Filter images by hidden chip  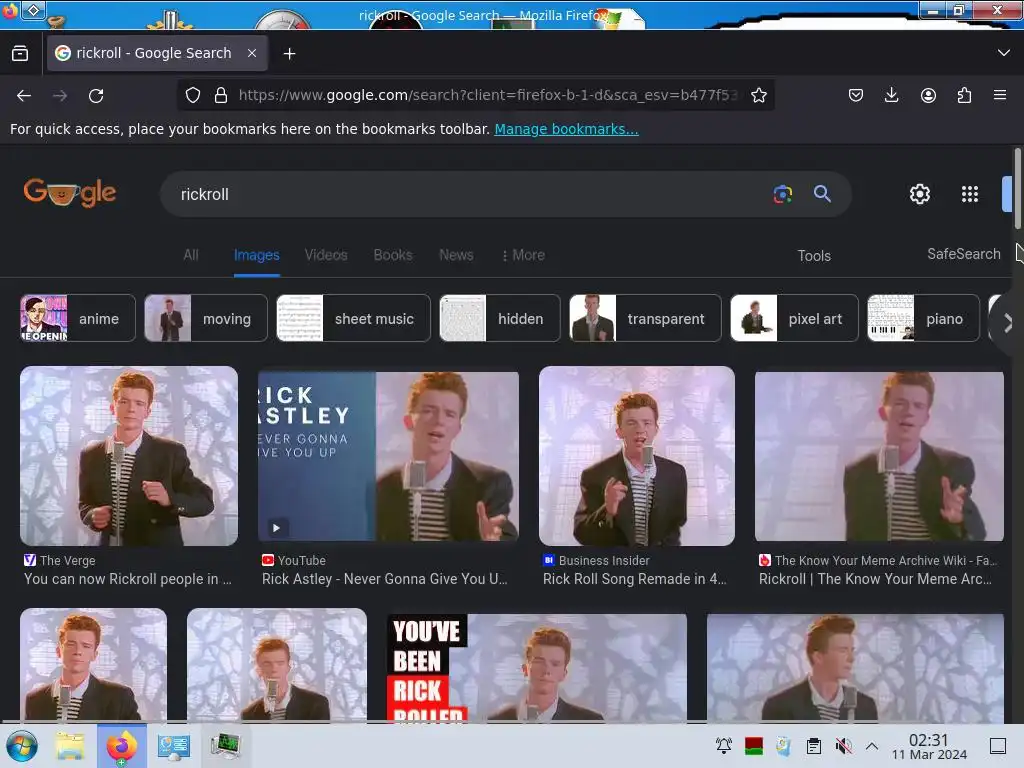(500, 318)
